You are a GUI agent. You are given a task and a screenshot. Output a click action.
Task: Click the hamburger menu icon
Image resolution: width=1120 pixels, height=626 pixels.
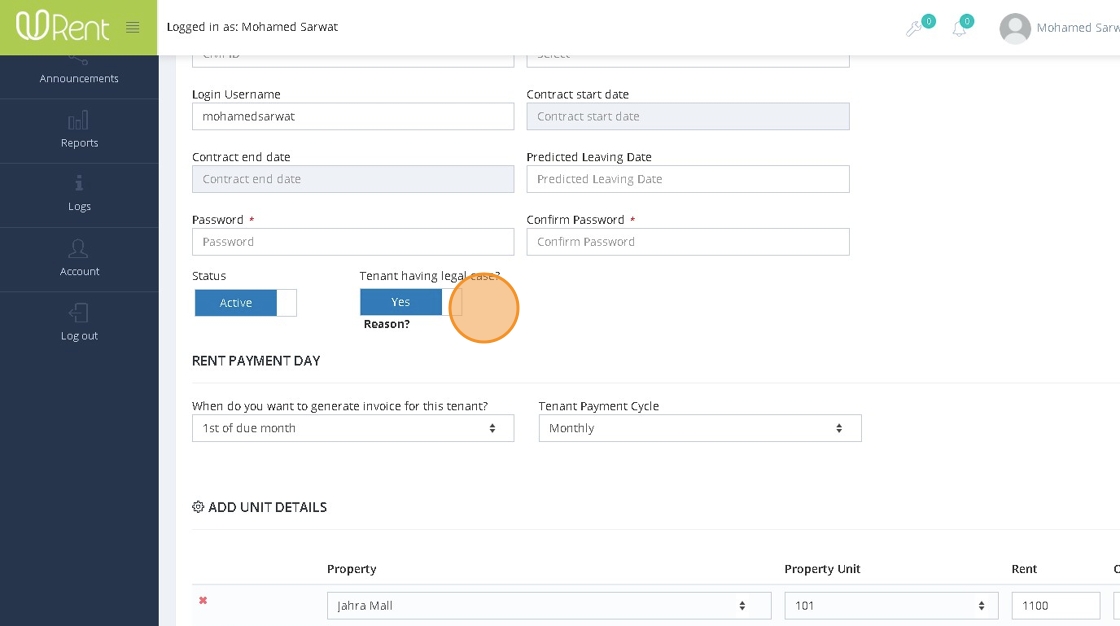pos(132,27)
